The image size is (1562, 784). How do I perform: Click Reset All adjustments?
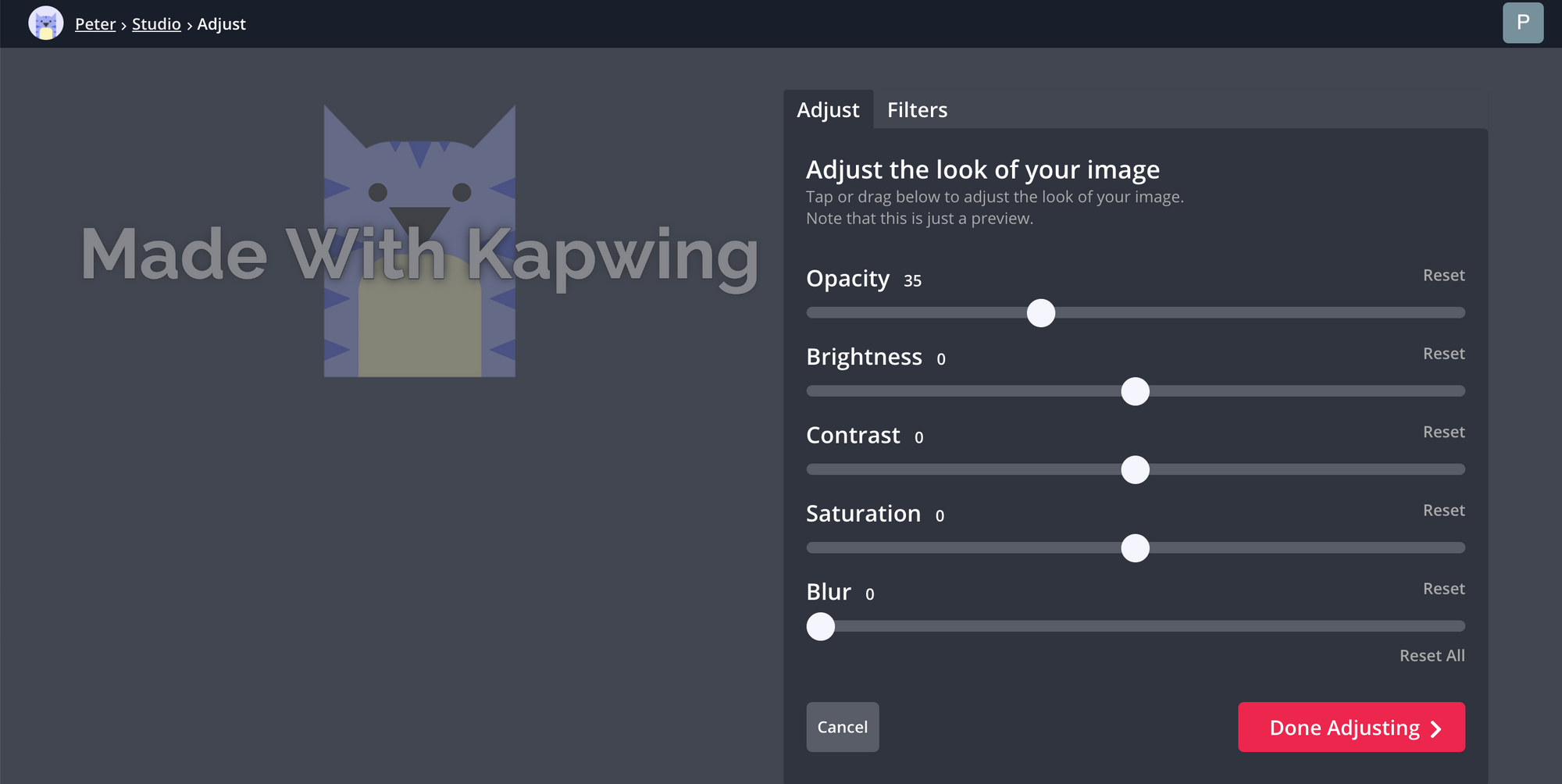1432,656
